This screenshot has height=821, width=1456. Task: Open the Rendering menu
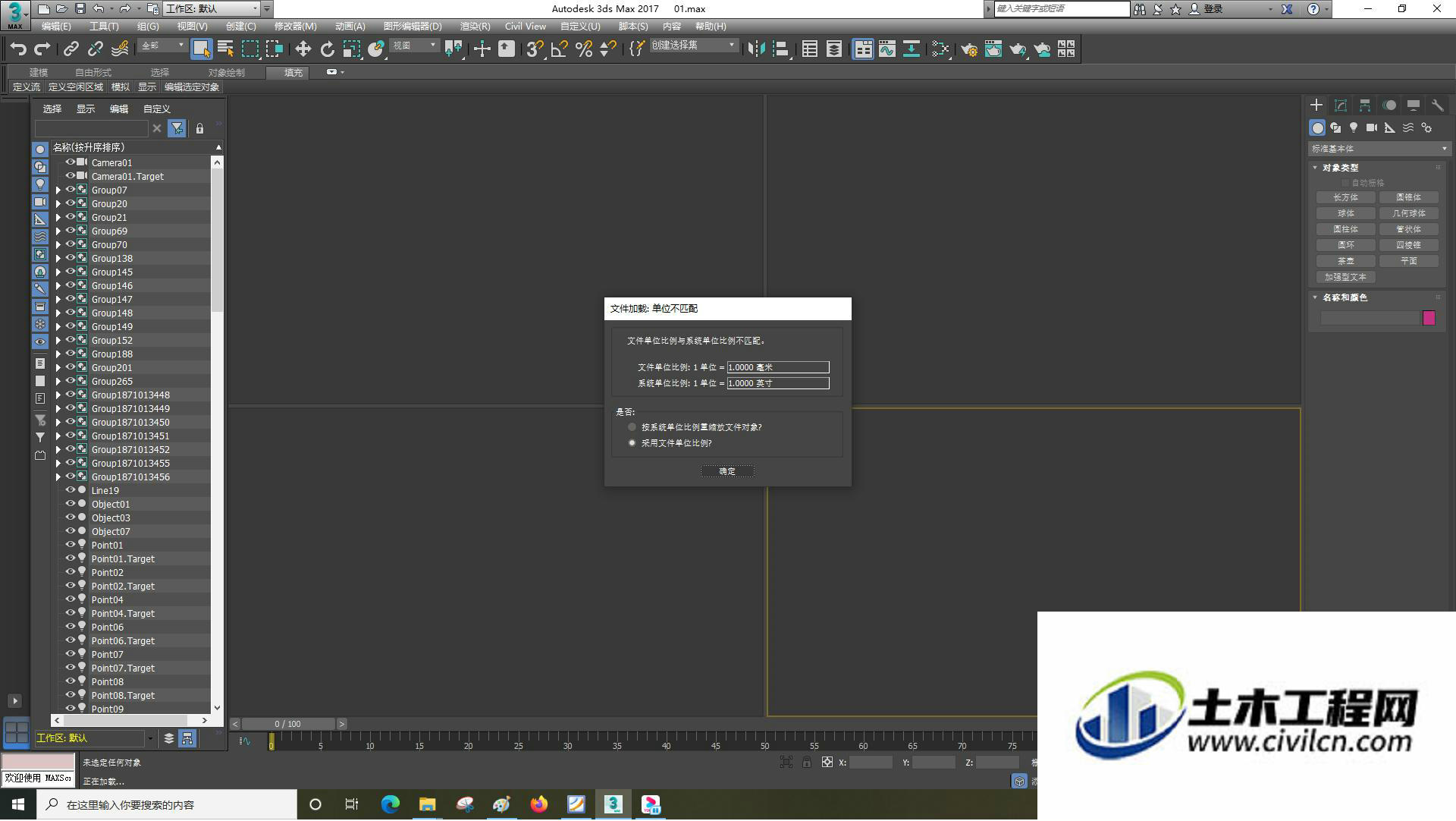pyautogui.click(x=475, y=26)
